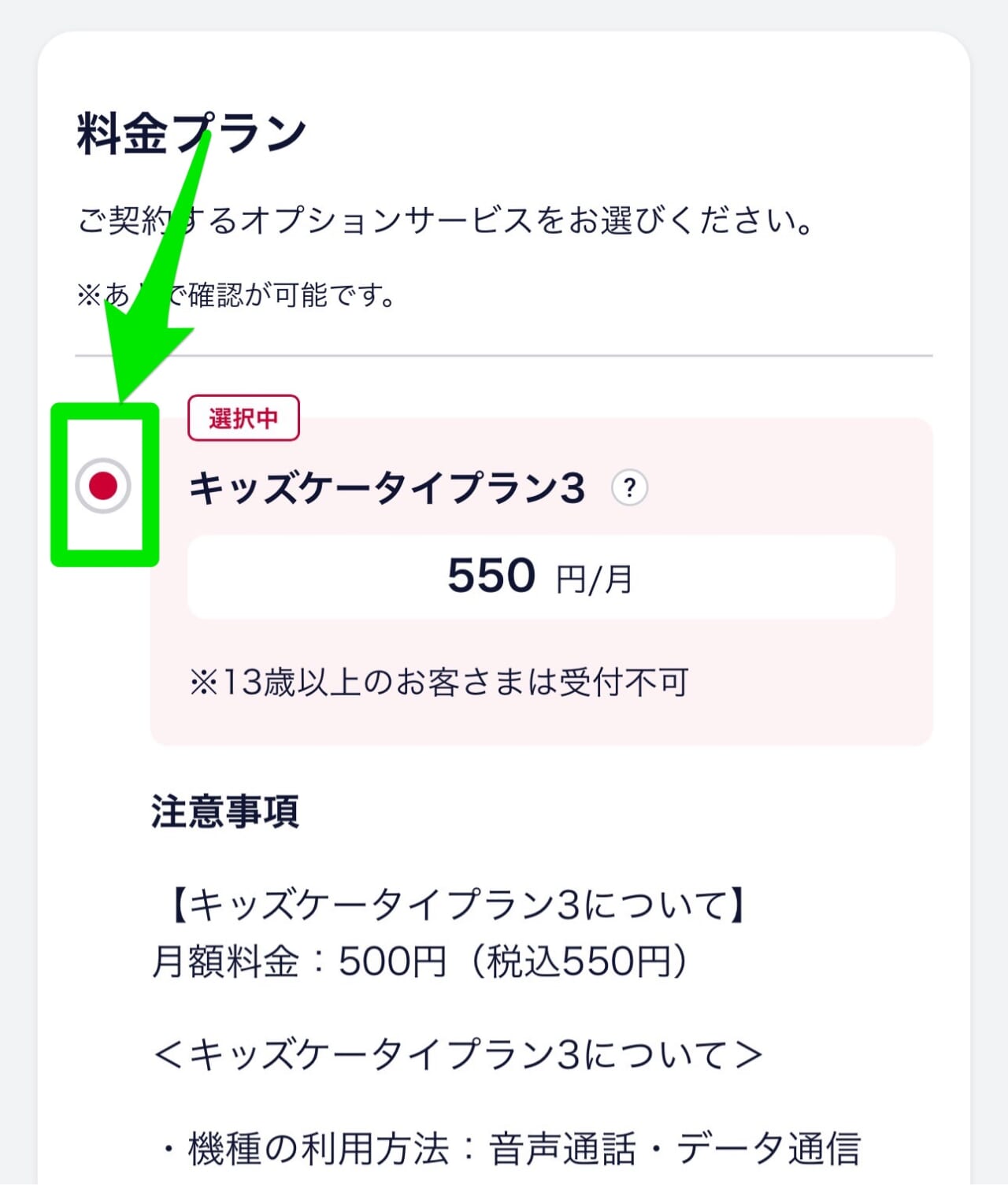The image size is (1008, 1185).
Task: Click the 【キッズケータイプラン3について】 line
Action: 457,904
